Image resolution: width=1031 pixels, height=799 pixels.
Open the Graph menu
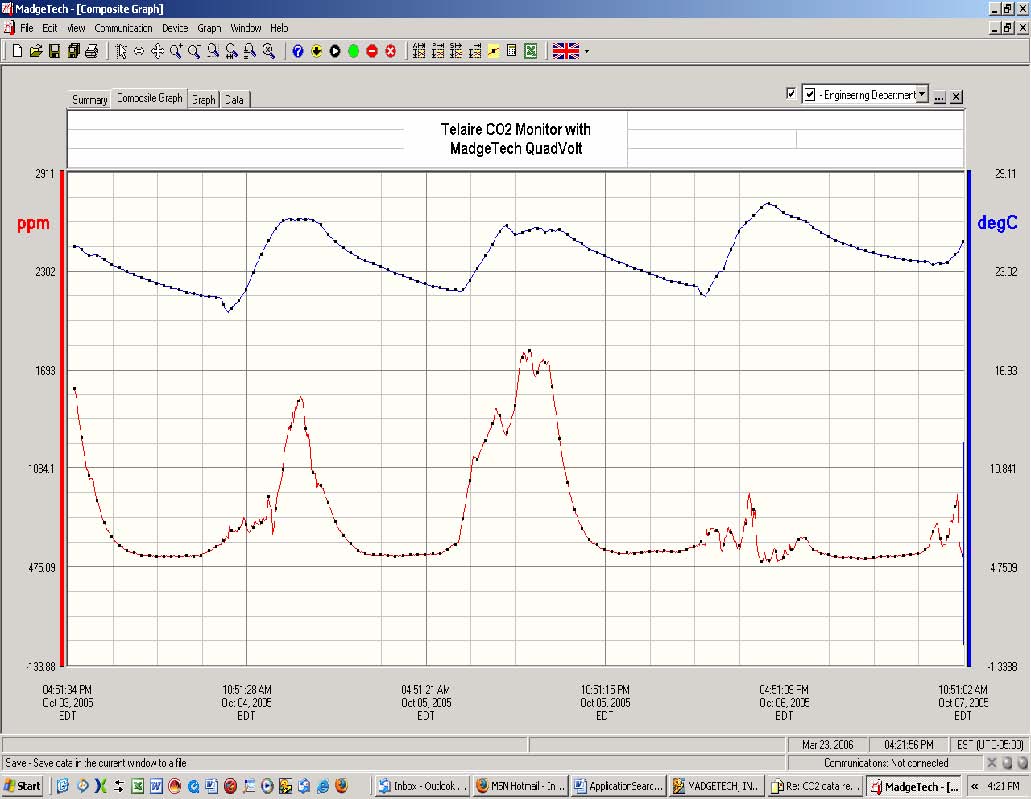tap(209, 28)
